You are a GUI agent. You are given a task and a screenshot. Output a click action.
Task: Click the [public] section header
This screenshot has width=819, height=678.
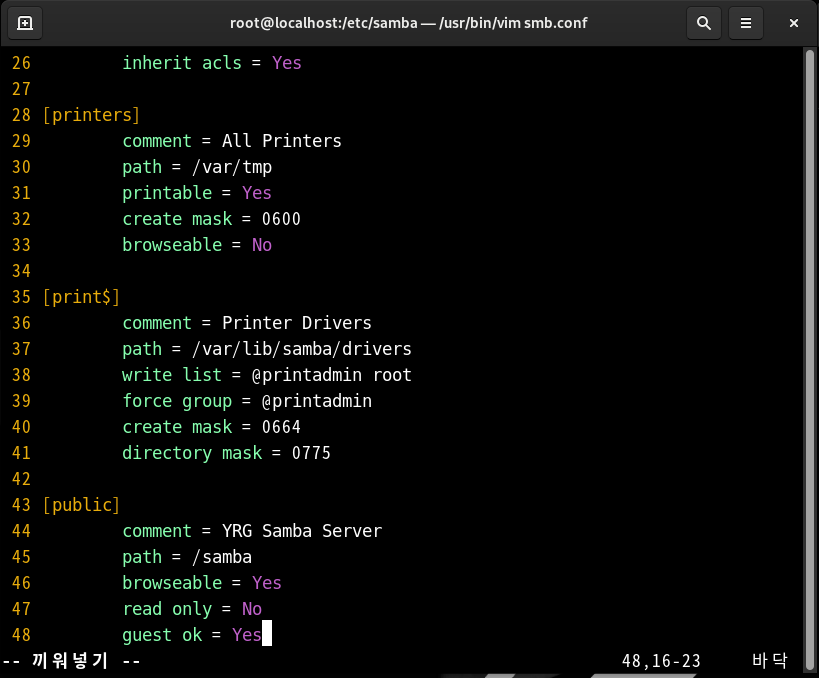[x=81, y=505]
